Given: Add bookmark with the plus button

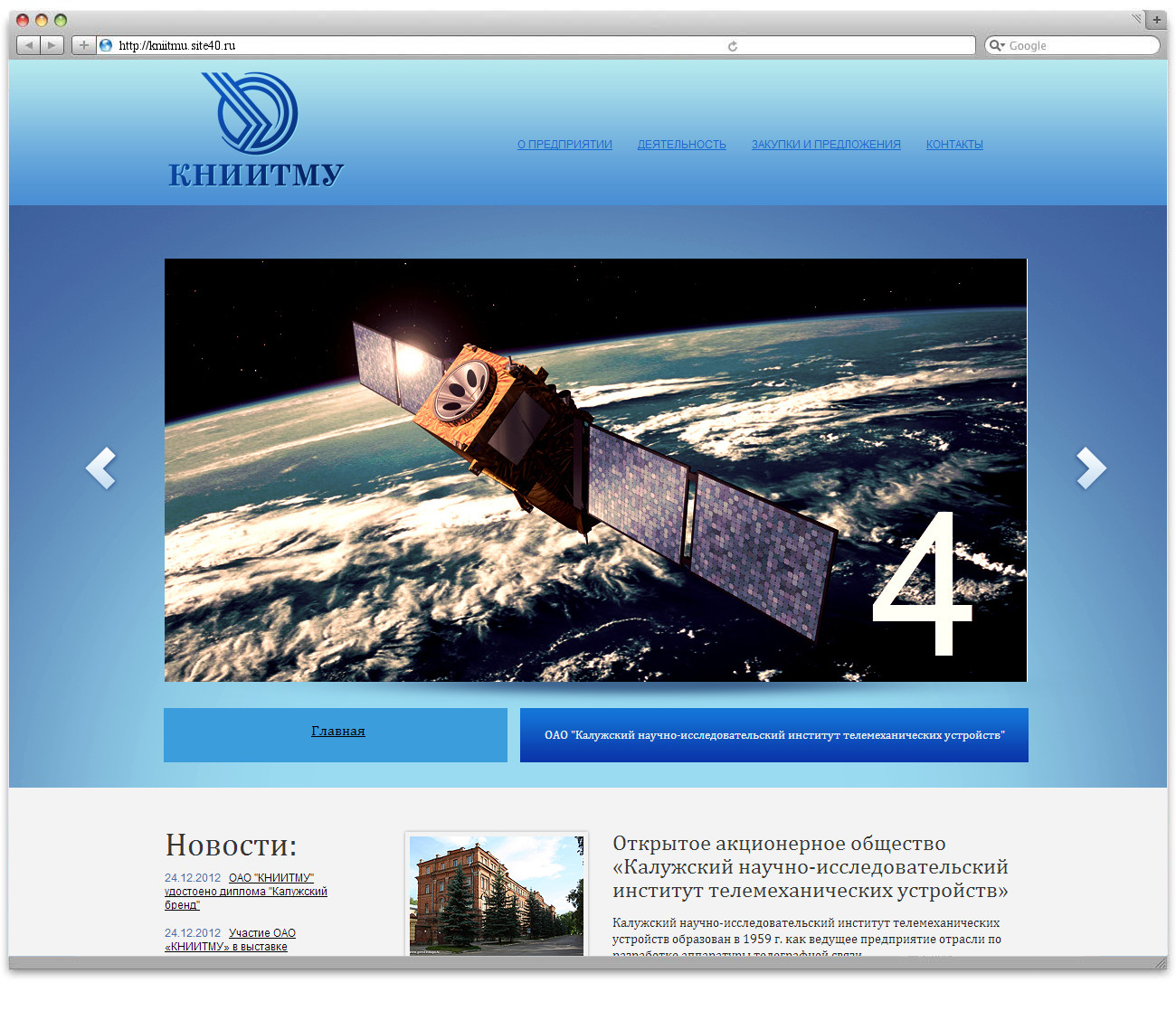Looking at the screenshot, I should pos(84,45).
